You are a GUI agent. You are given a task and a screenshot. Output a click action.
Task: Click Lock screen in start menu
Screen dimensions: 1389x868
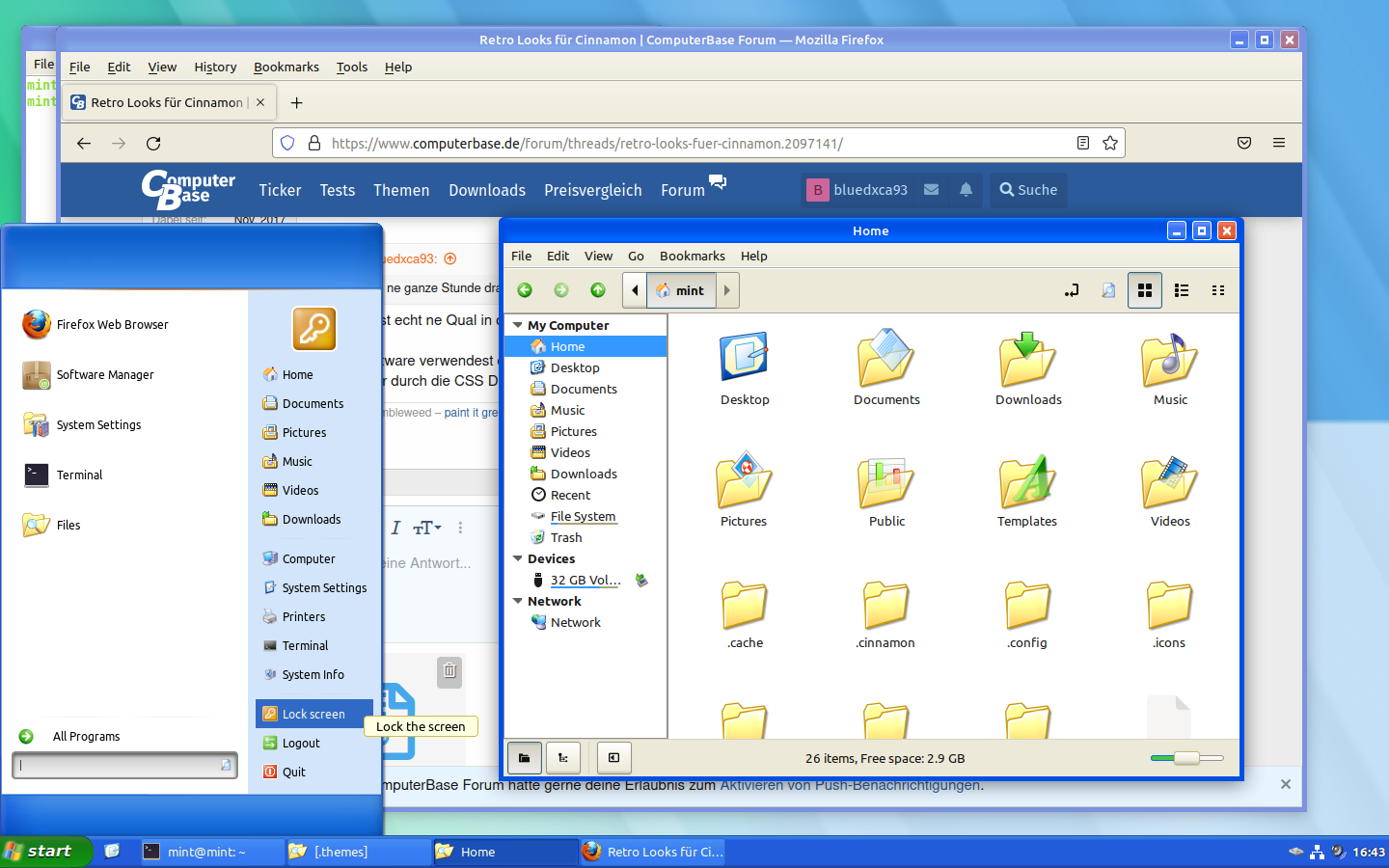click(x=314, y=714)
